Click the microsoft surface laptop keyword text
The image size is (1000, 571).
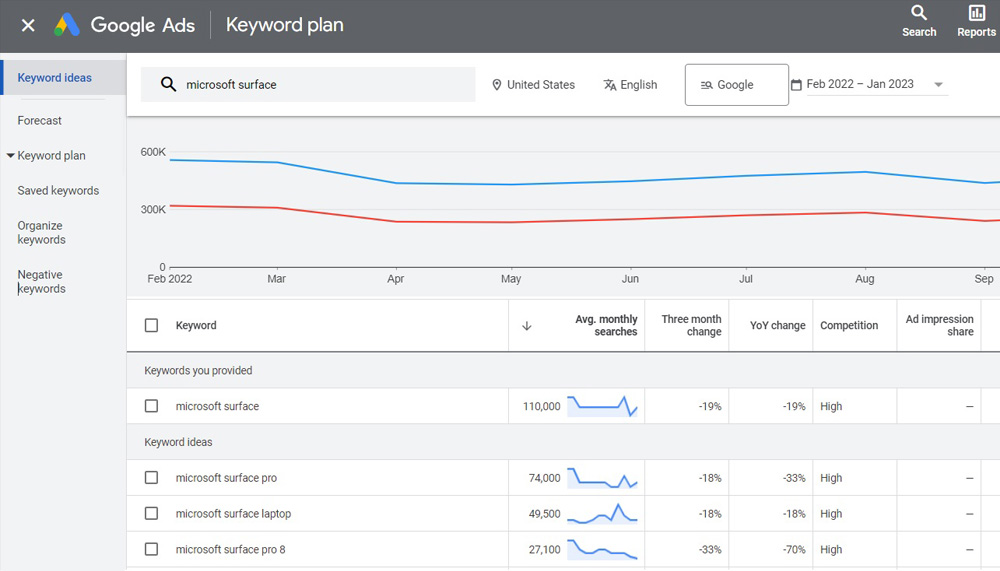pyautogui.click(x=233, y=514)
